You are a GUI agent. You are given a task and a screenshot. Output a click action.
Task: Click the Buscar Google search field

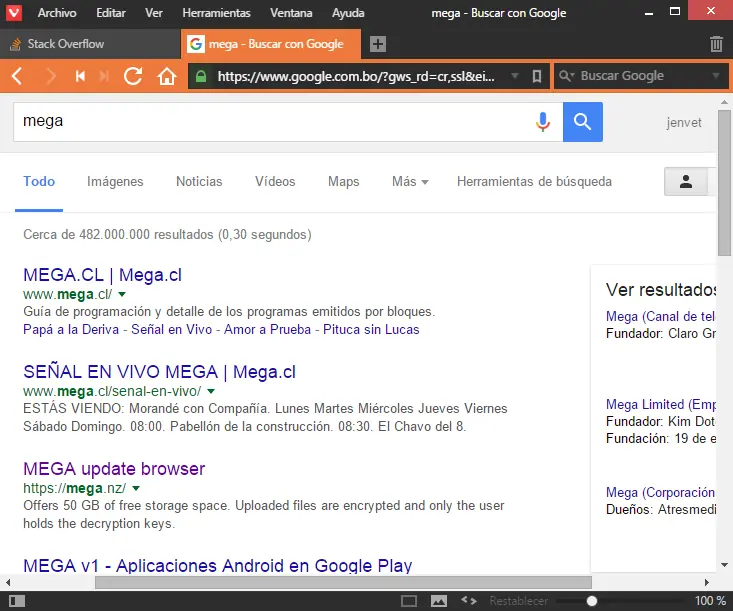tap(643, 76)
